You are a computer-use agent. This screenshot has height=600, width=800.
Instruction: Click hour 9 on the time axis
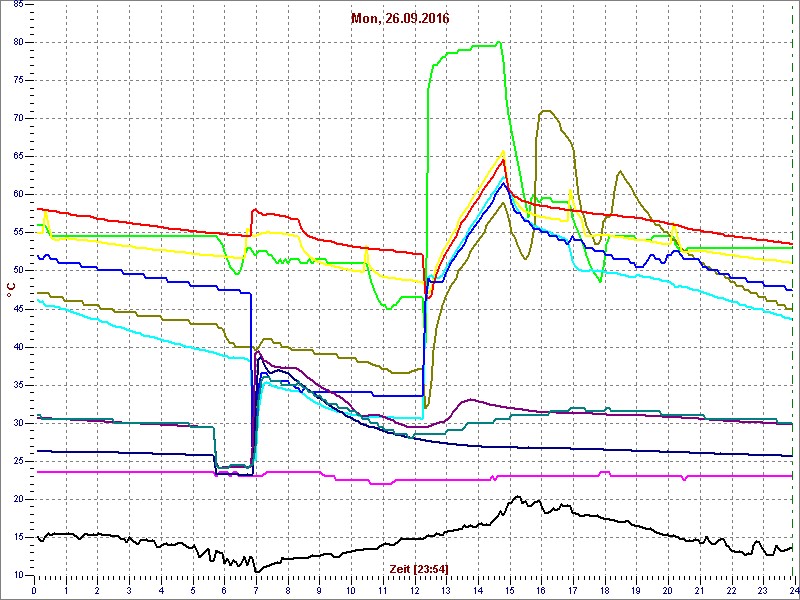(319, 590)
